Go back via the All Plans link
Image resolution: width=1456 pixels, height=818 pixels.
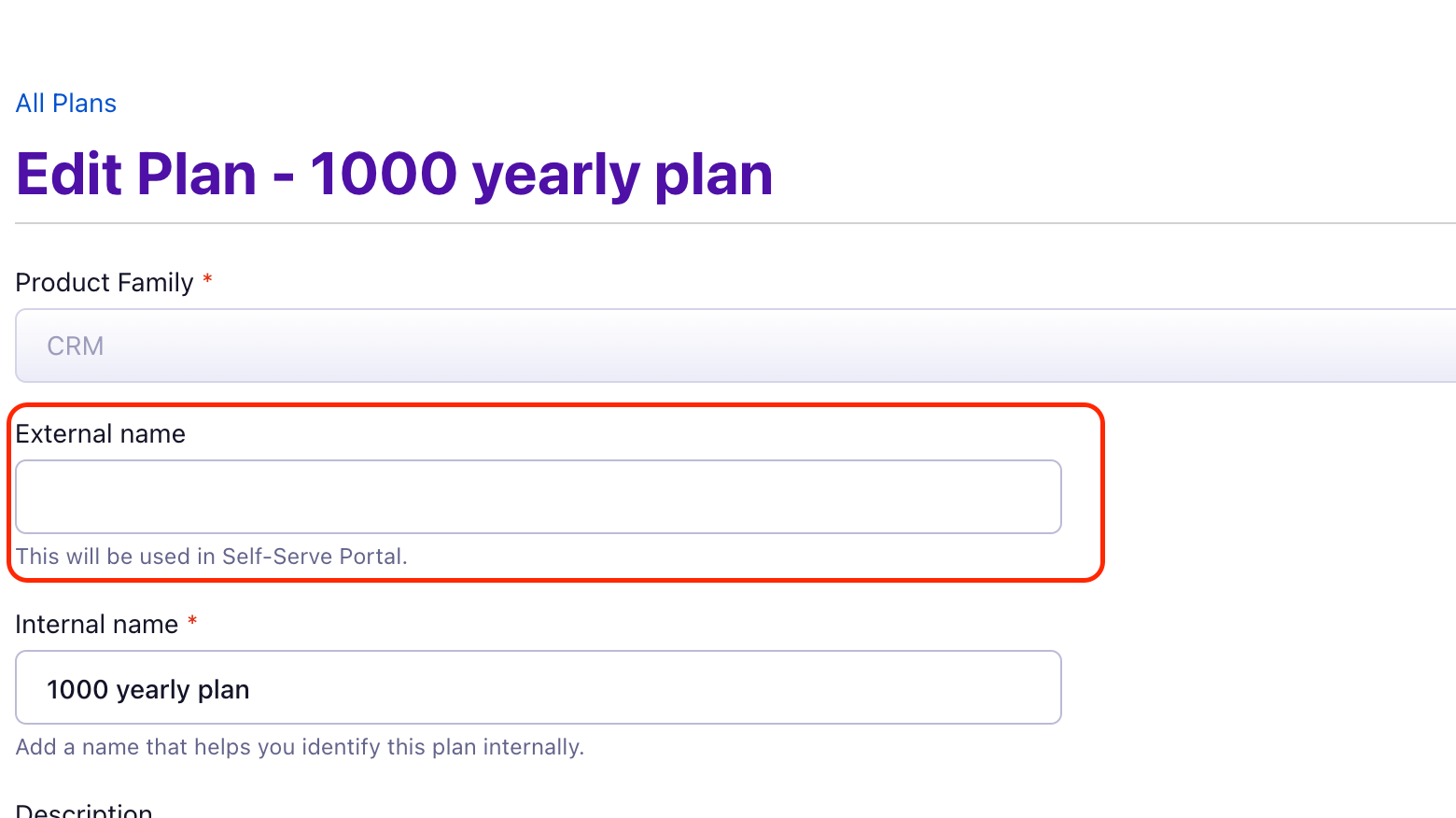(65, 104)
